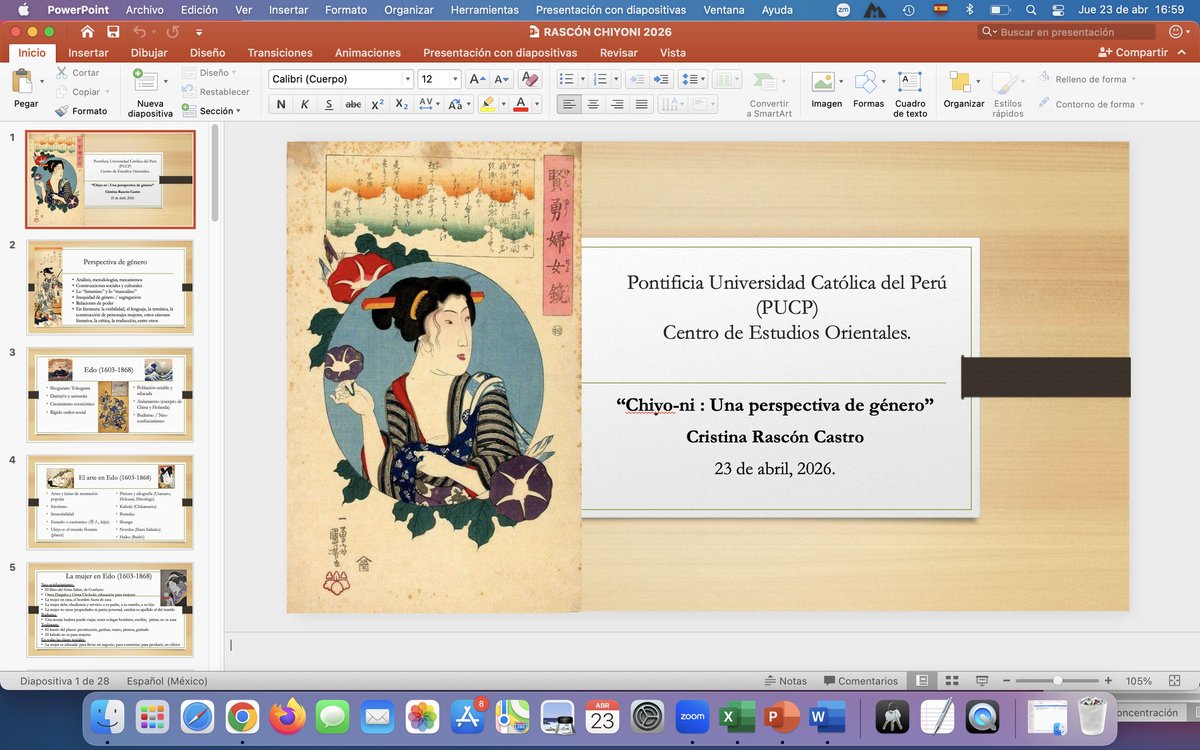Adjust the zoom slider handle
The image size is (1200, 750).
(1057, 681)
